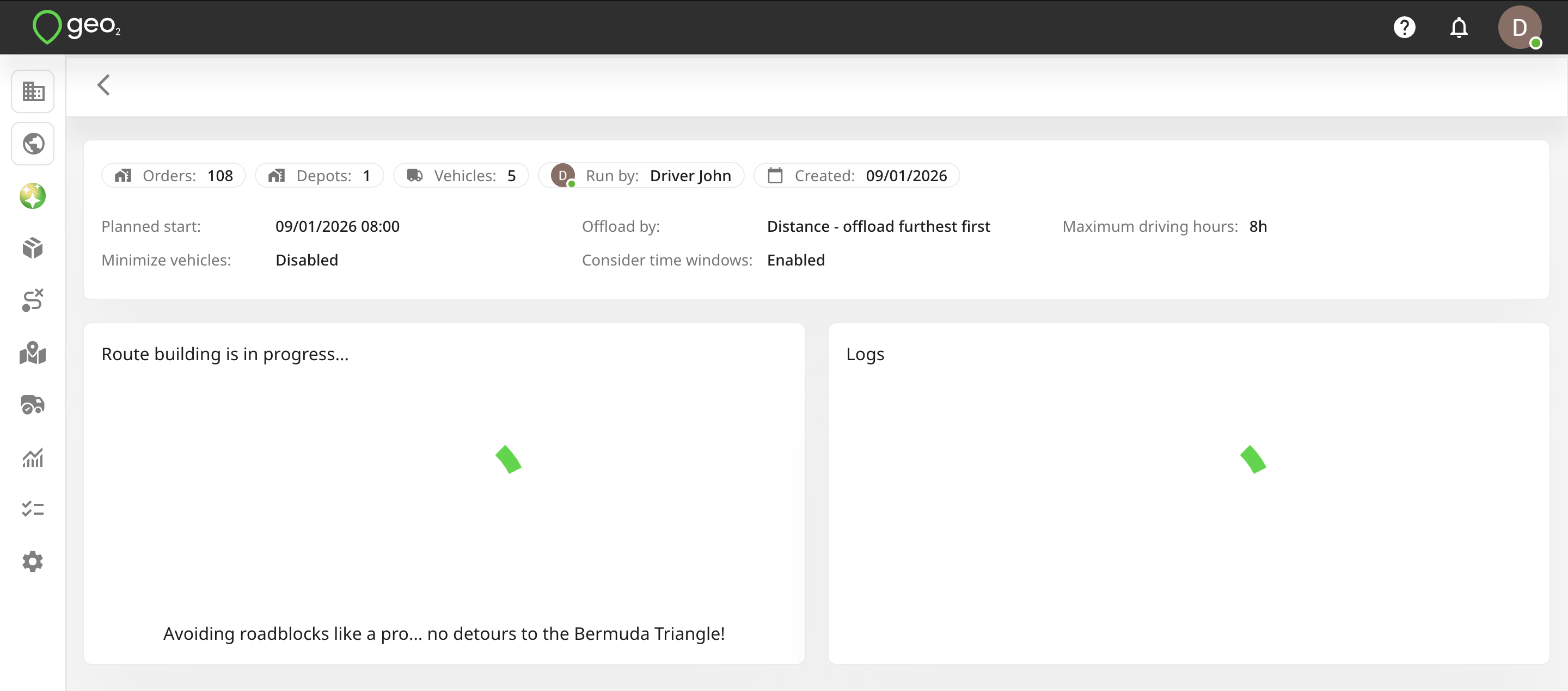
Task: Open the settings gear sidebar icon
Action: click(33, 562)
